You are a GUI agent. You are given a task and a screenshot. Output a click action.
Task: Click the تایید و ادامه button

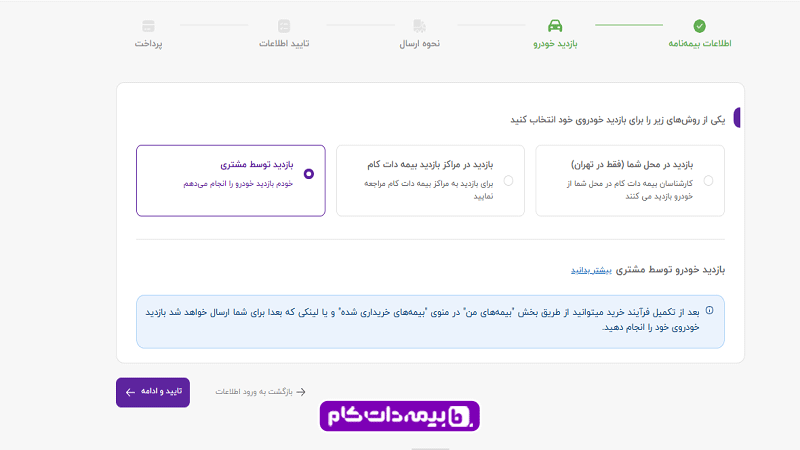[153, 392]
